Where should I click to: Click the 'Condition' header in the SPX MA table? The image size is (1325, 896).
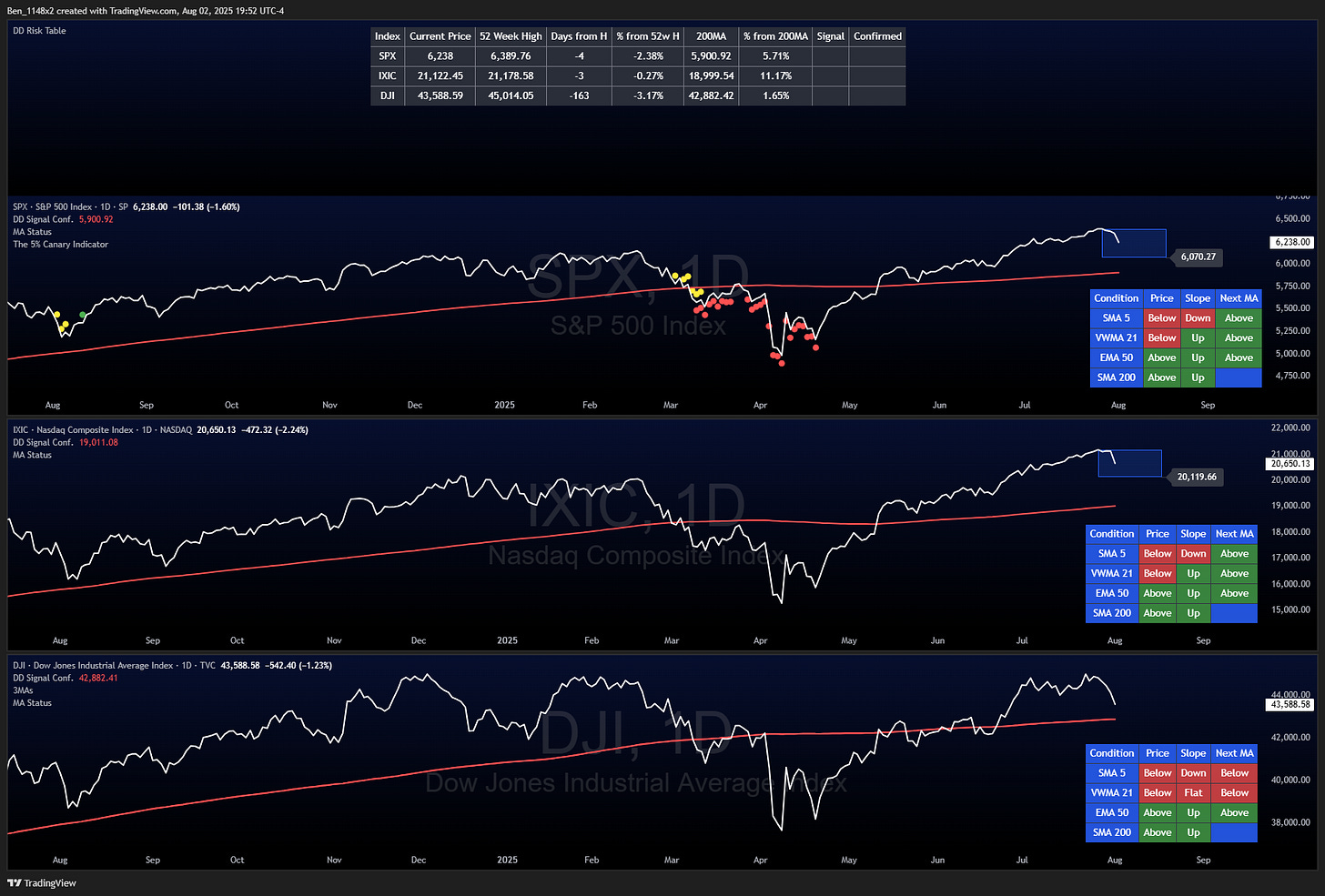tap(1116, 298)
